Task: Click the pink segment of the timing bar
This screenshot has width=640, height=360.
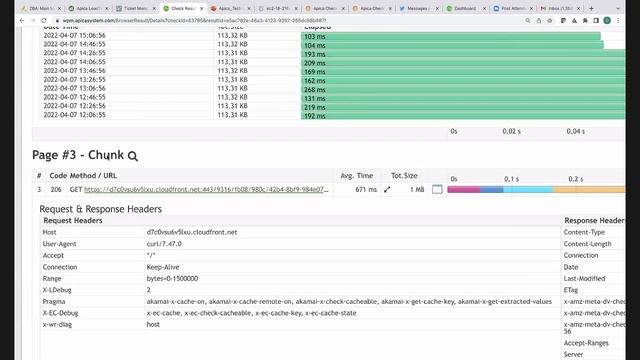Action: (x=464, y=189)
